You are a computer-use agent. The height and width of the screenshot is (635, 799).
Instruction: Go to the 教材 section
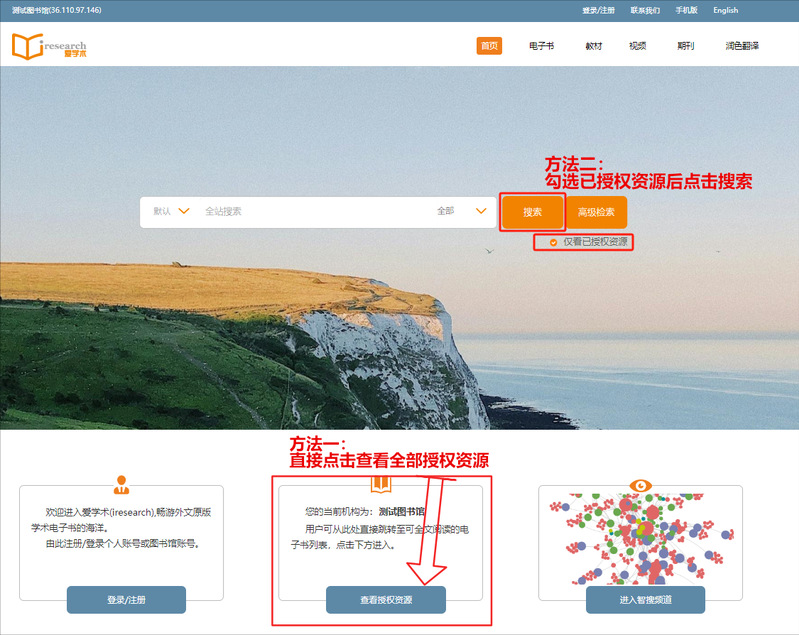(x=594, y=46)
